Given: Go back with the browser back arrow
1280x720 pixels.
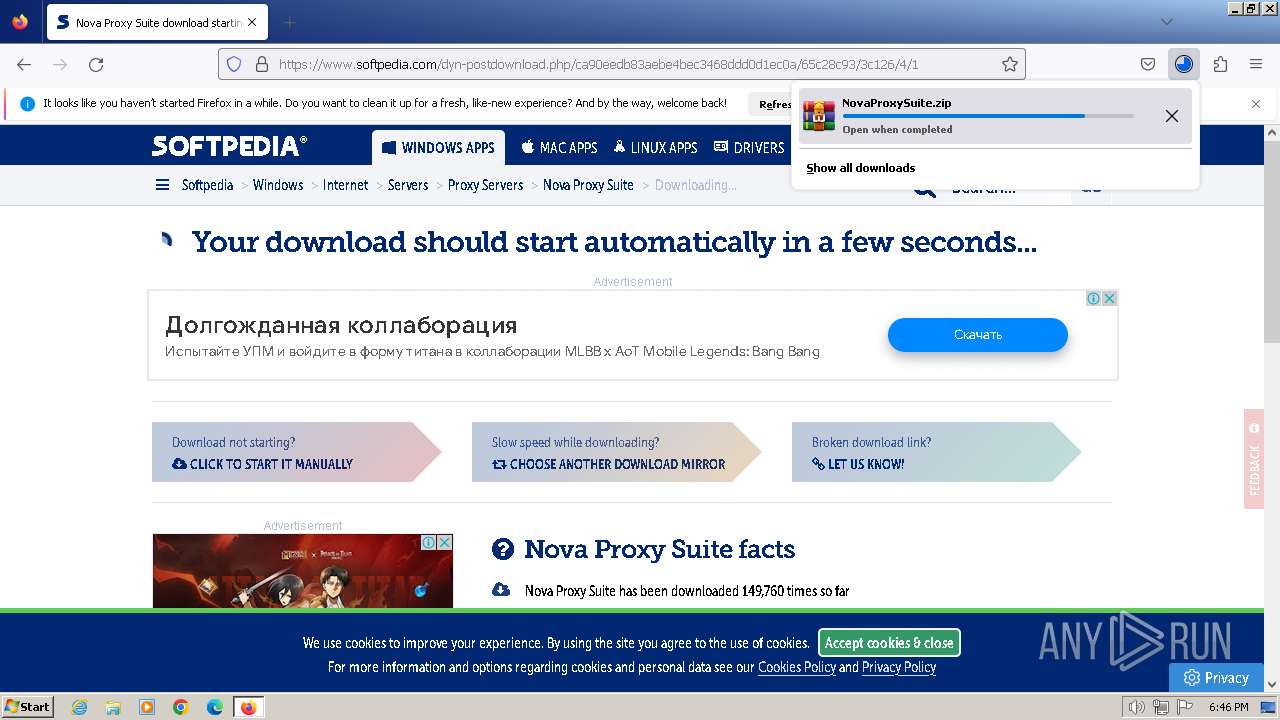Looking at the screenshot, I should (x=24, y=64).
